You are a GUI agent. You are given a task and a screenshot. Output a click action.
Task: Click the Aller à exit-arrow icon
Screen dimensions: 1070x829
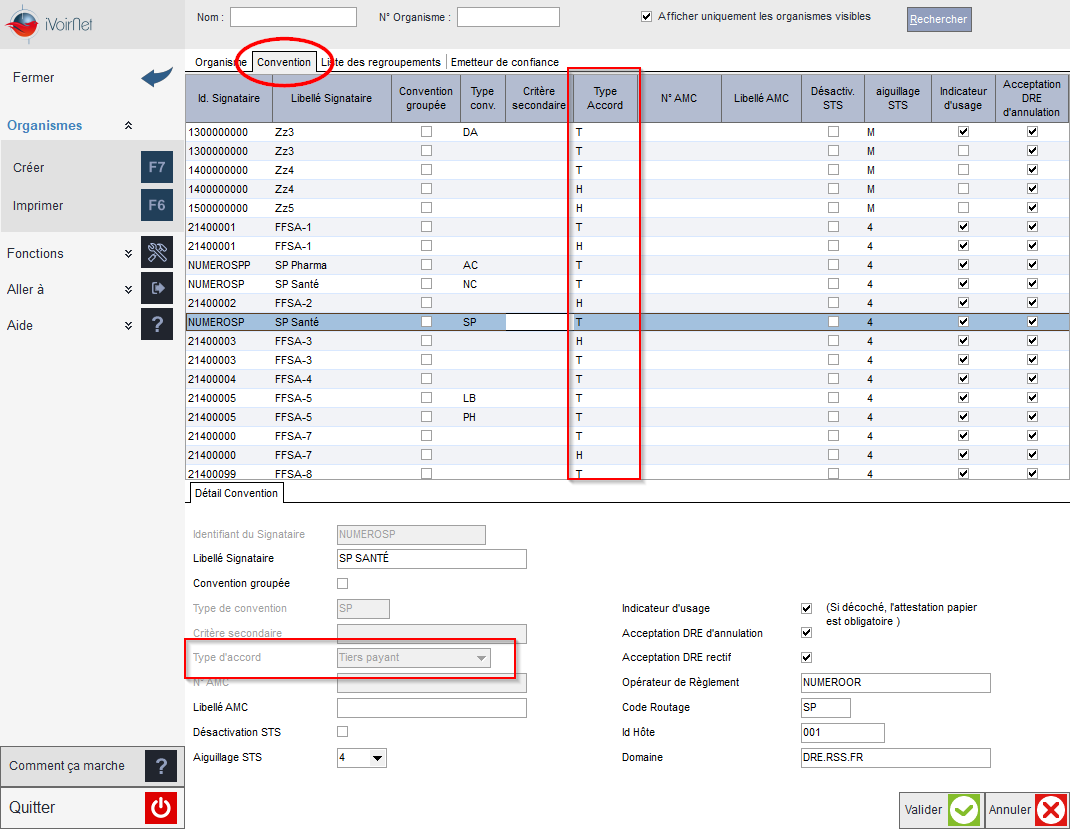(157, 289)
